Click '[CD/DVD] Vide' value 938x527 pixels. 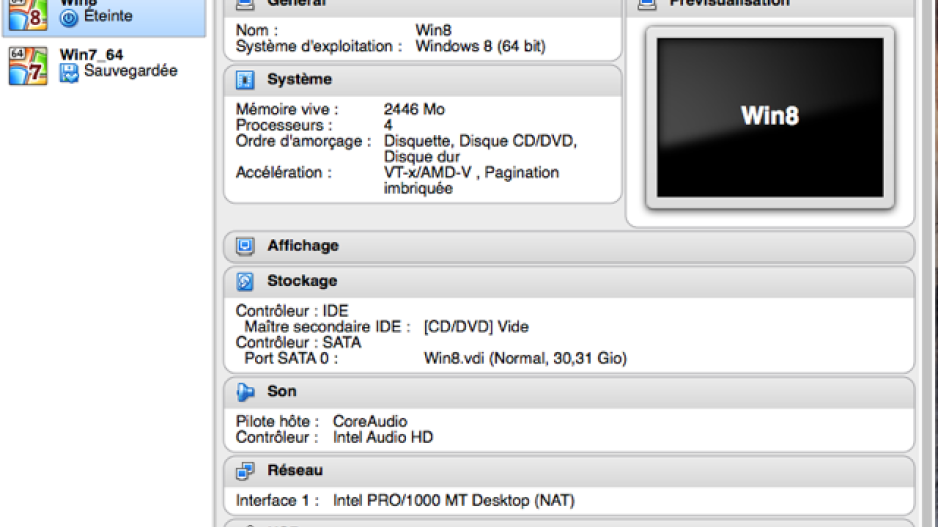point(476,327)
